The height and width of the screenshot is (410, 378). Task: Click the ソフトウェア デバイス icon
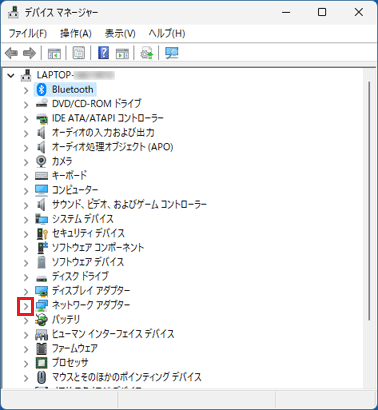pyautogui.click(x=41, y=262)
